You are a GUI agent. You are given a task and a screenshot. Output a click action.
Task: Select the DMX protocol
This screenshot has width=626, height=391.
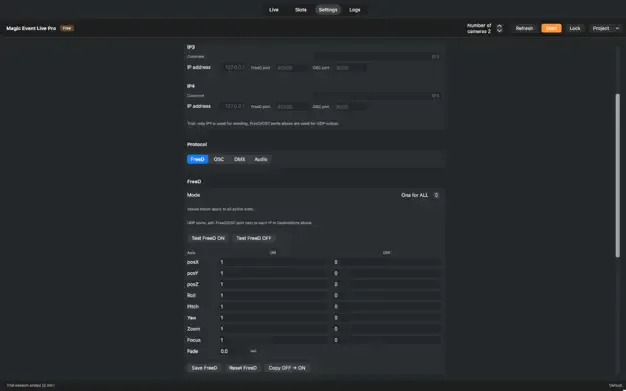(x=240, y=159)
